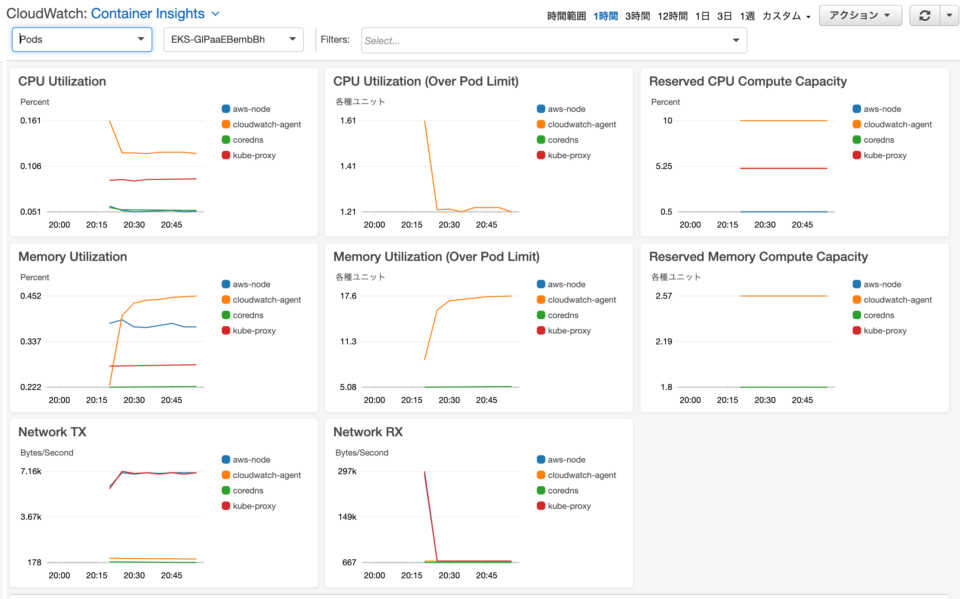The height and width of the screenshot is (599, 960).
Task: Toggle kube-proxy swatch in CPU Utilization legend
Action: (x=226, y=155)
